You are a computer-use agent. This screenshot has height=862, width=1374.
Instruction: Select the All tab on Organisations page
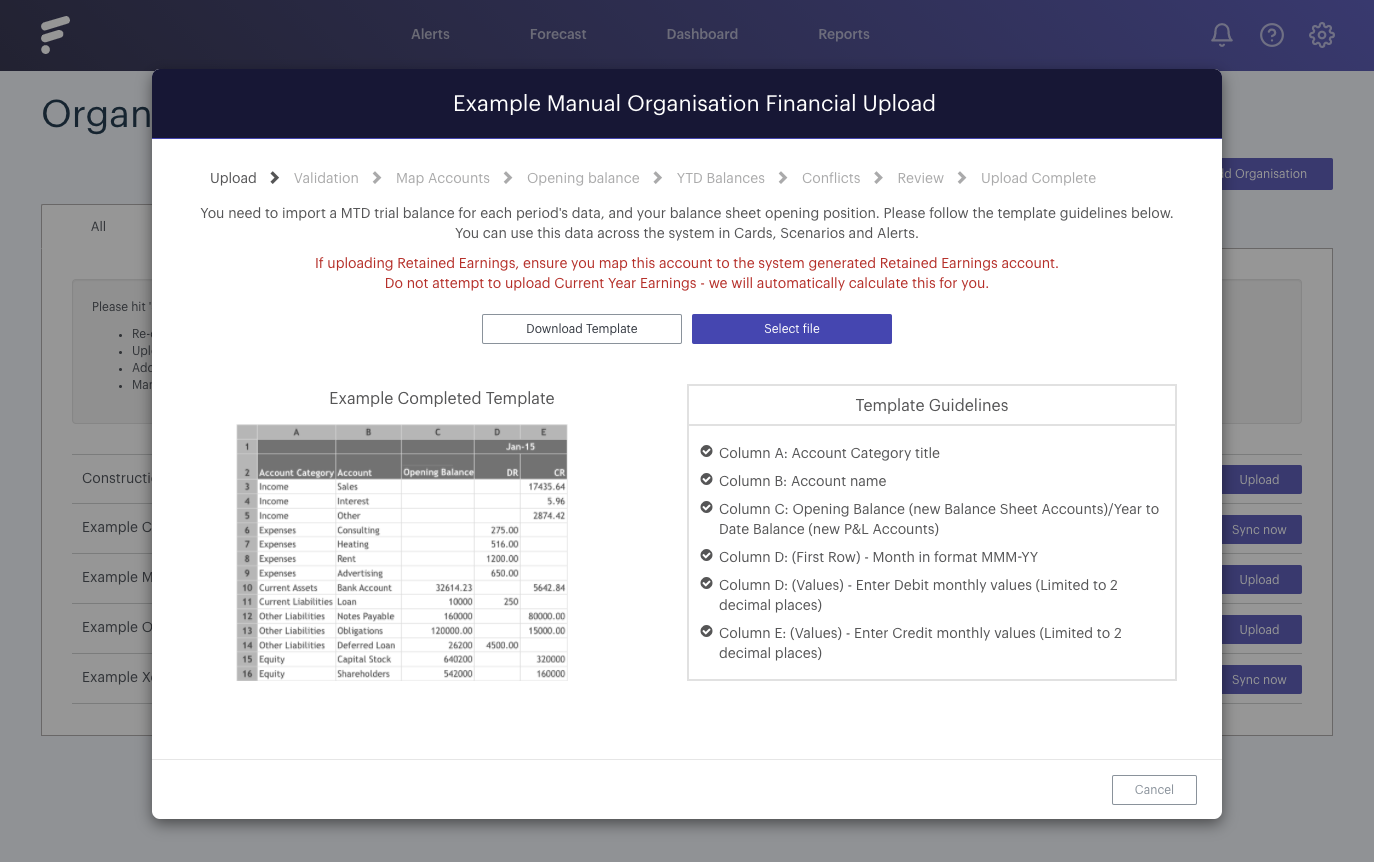(x=98, y=227)
